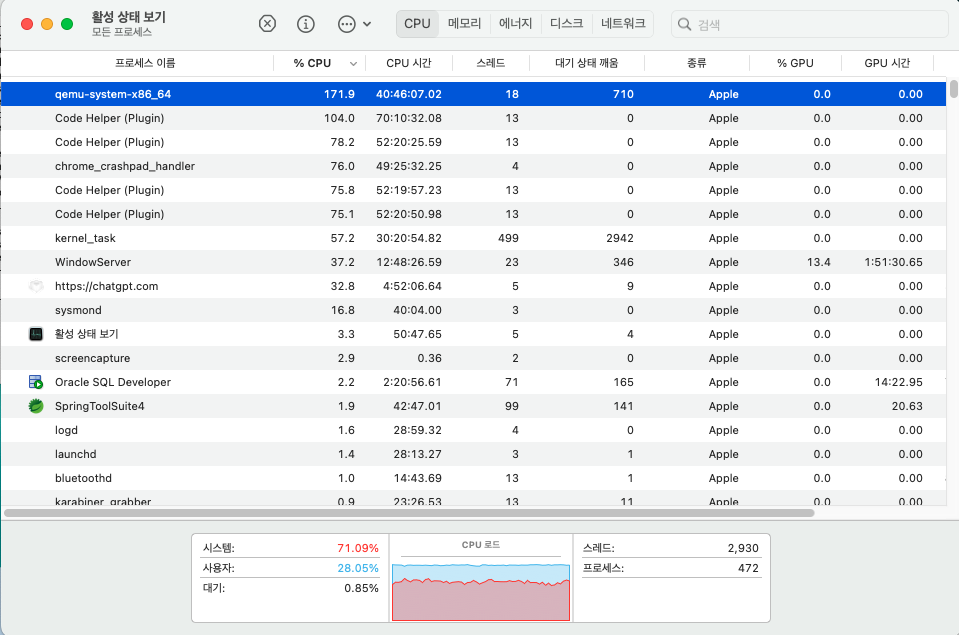Image resolution: width=959 pixels, height=635 pixels.
Task: Select the Code Helper (Plugin) row at 75.1 CPU
Action: (x=473, y=214)
